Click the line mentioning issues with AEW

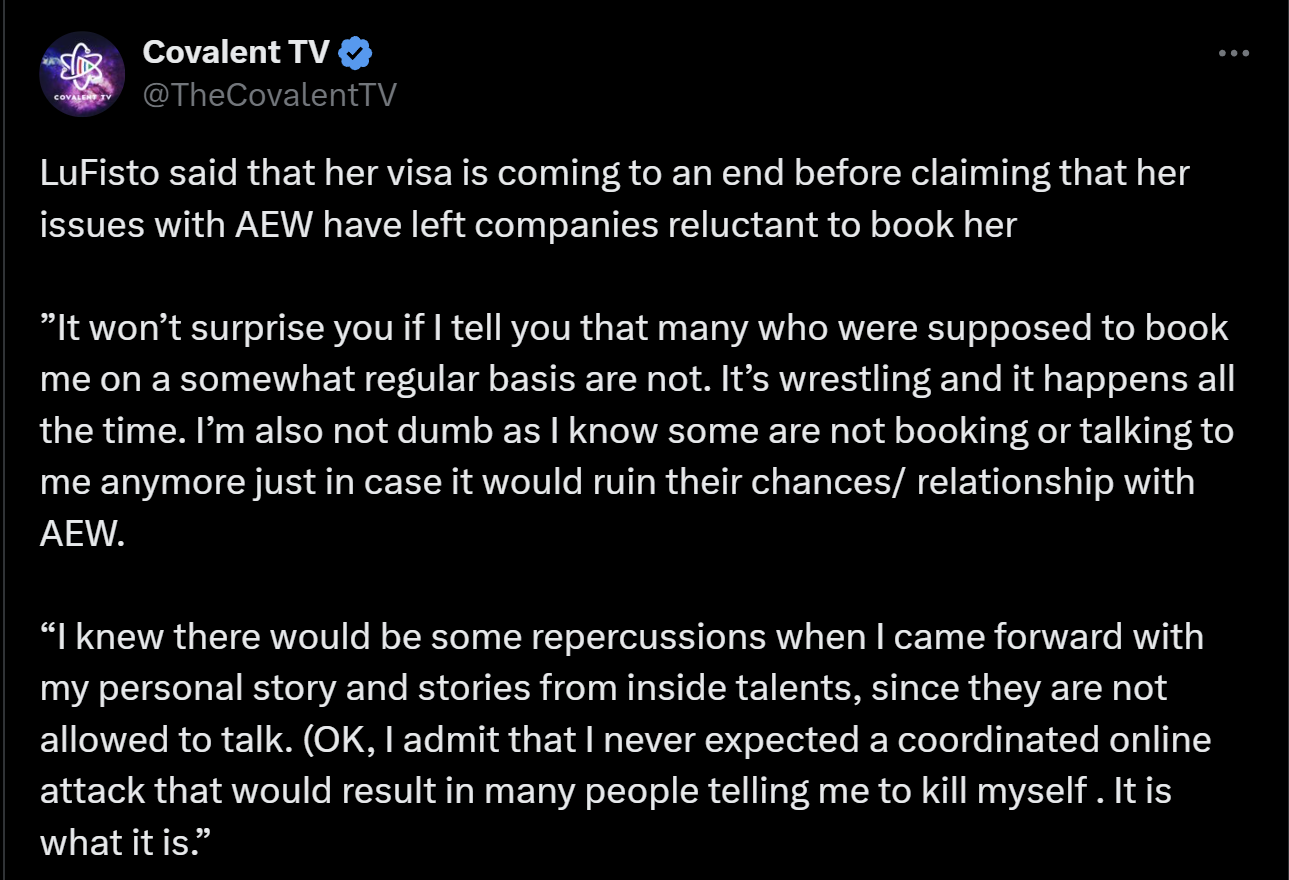point(528,226)
